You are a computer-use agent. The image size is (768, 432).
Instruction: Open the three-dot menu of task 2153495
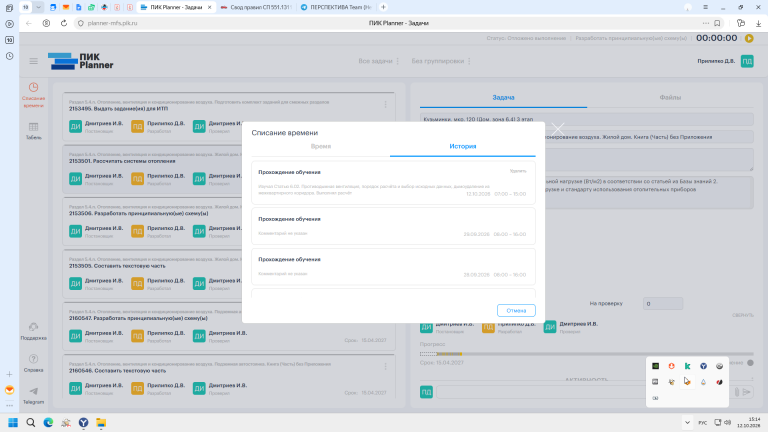pyautogui.click(x=385, y=105)
